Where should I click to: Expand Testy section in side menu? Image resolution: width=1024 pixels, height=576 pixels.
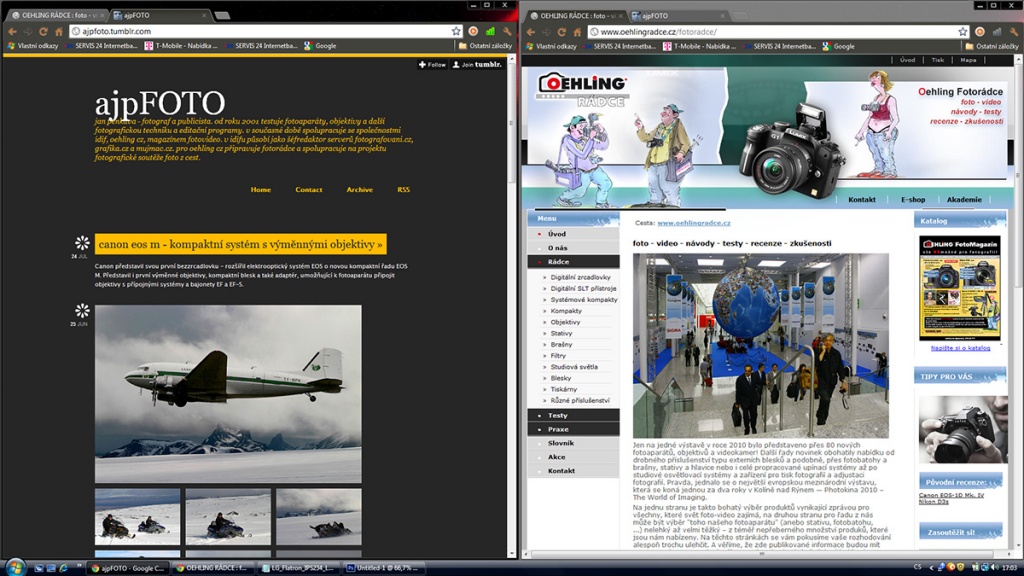click(573, 415)
